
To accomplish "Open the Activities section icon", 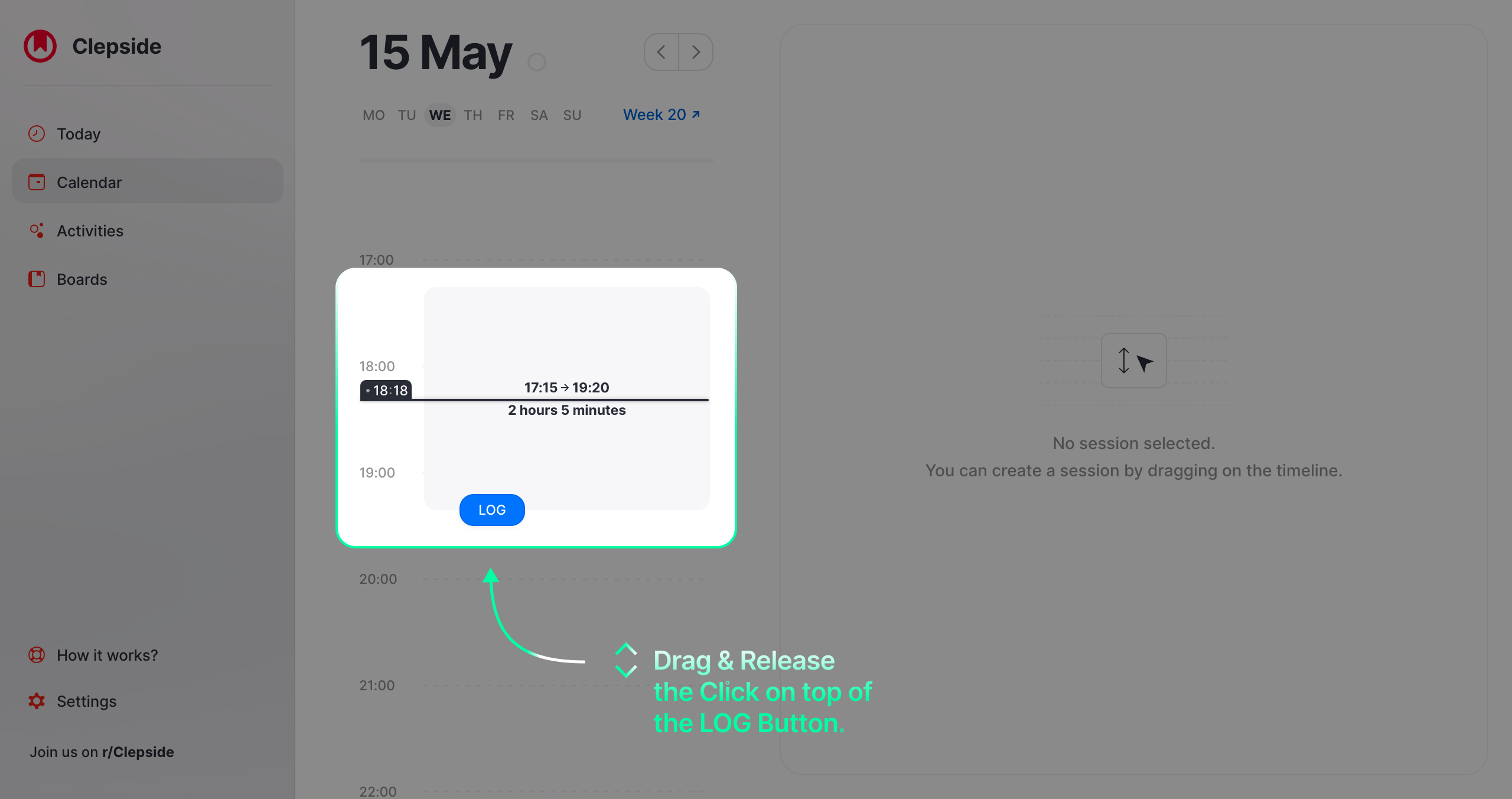I will click(x=37, y=230).
